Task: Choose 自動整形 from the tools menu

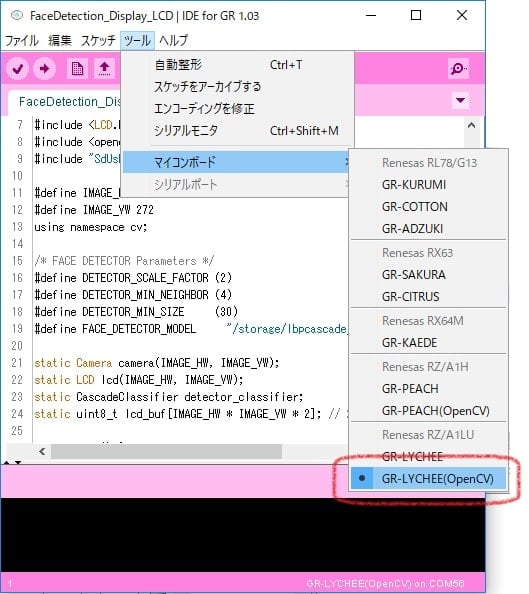Action: [237, 65]
